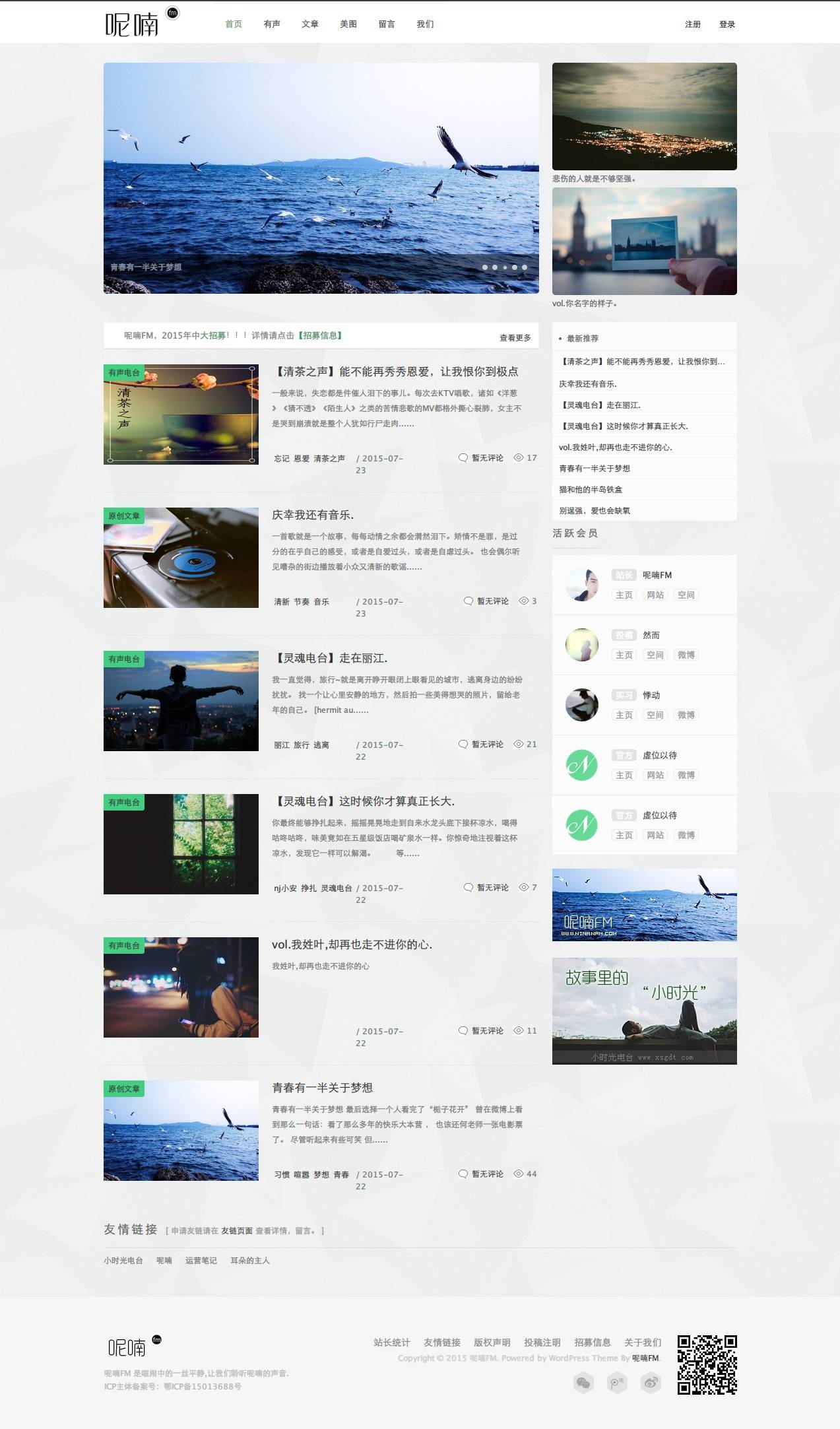
Task: Click 悸动 member's avatar image
Action: click(x=582, y=705)
